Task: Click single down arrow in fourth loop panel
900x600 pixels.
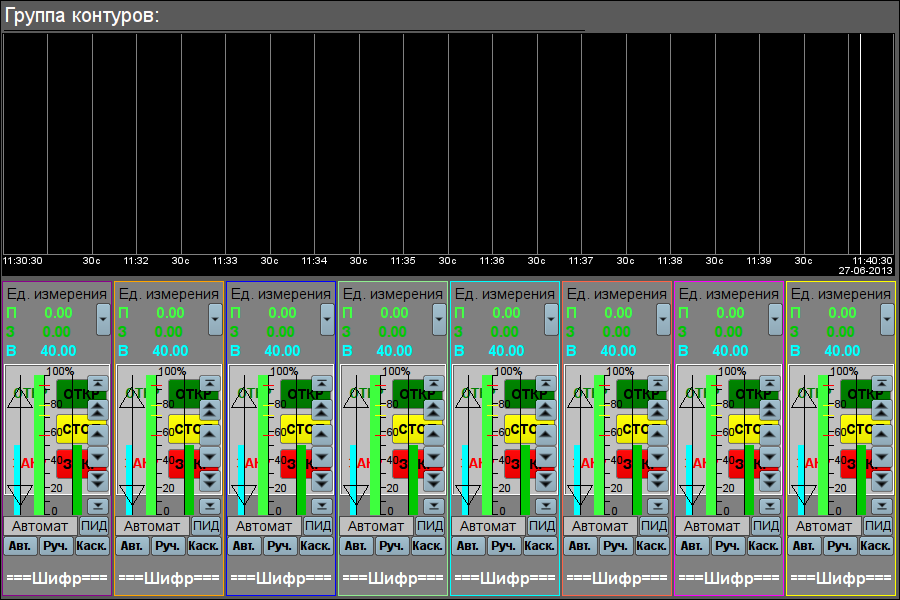Action: pyautogui.click(x=433, y=457)
